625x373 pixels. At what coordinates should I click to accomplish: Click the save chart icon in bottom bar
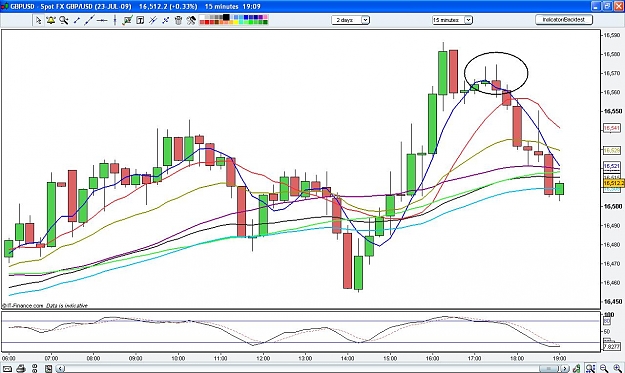(x=48, y=369)
